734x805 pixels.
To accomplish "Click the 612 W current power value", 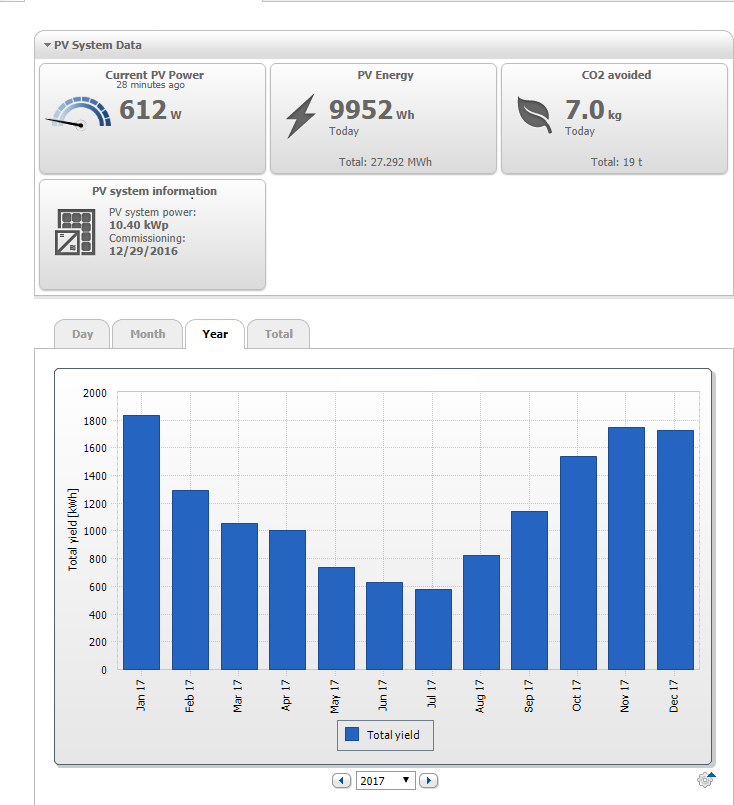I will pos(150,110).
